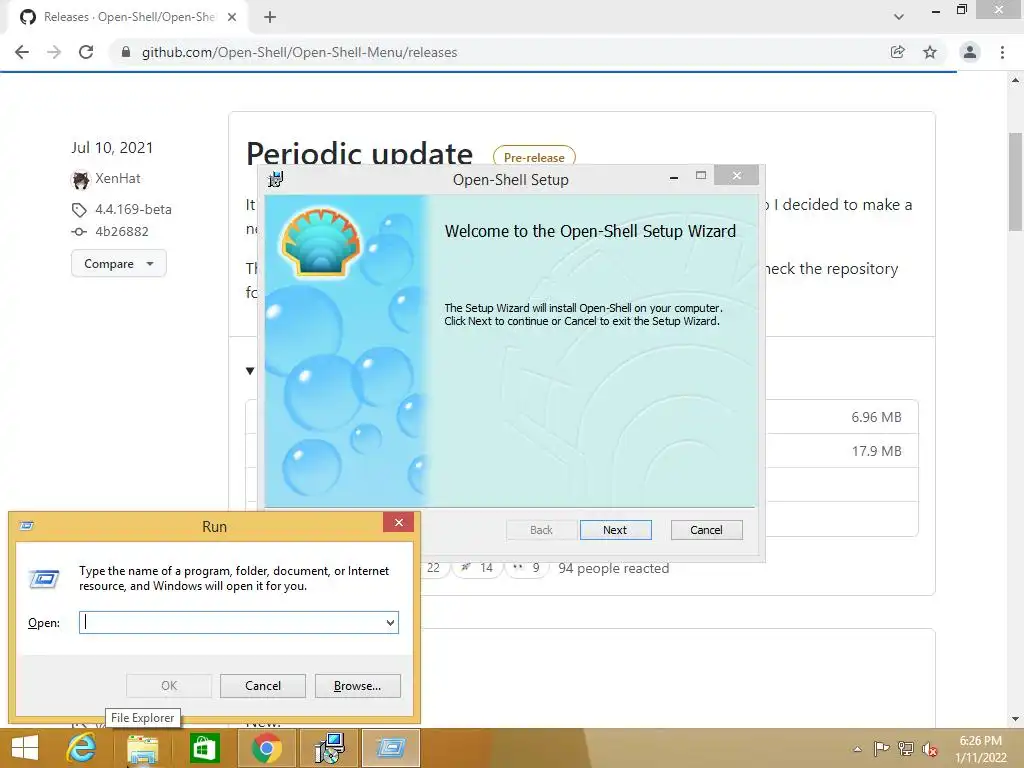
Task: Launch Internet Explorer from taskbar
Action: (x=81, y=748)
